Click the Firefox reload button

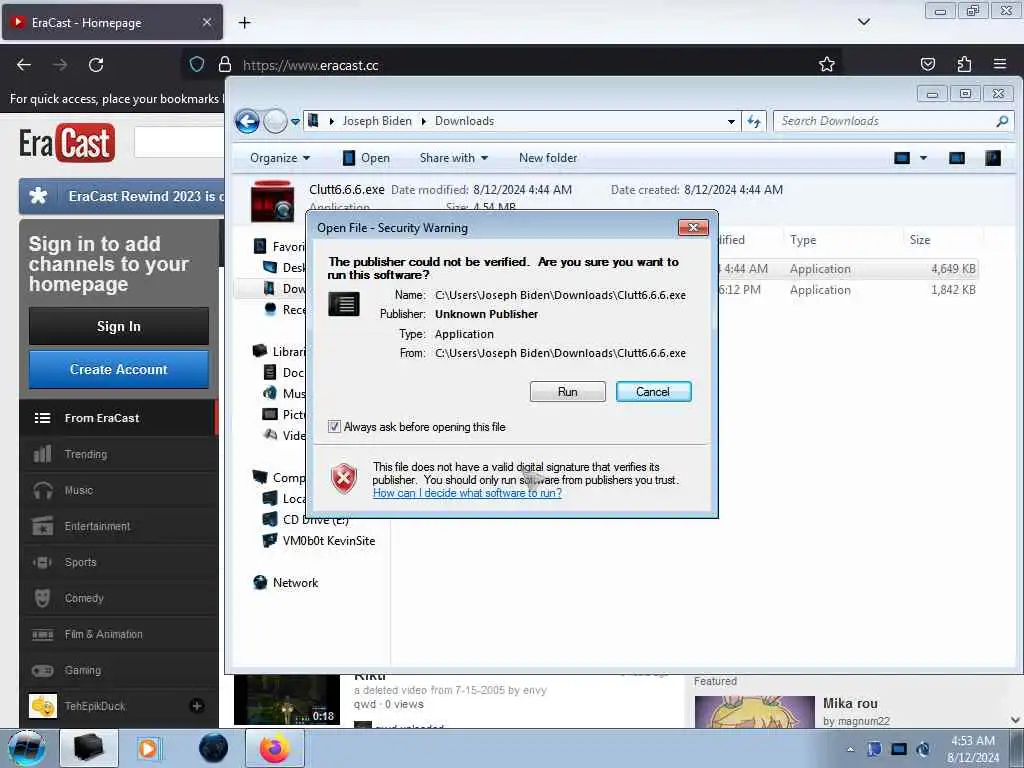click(96, 65)
